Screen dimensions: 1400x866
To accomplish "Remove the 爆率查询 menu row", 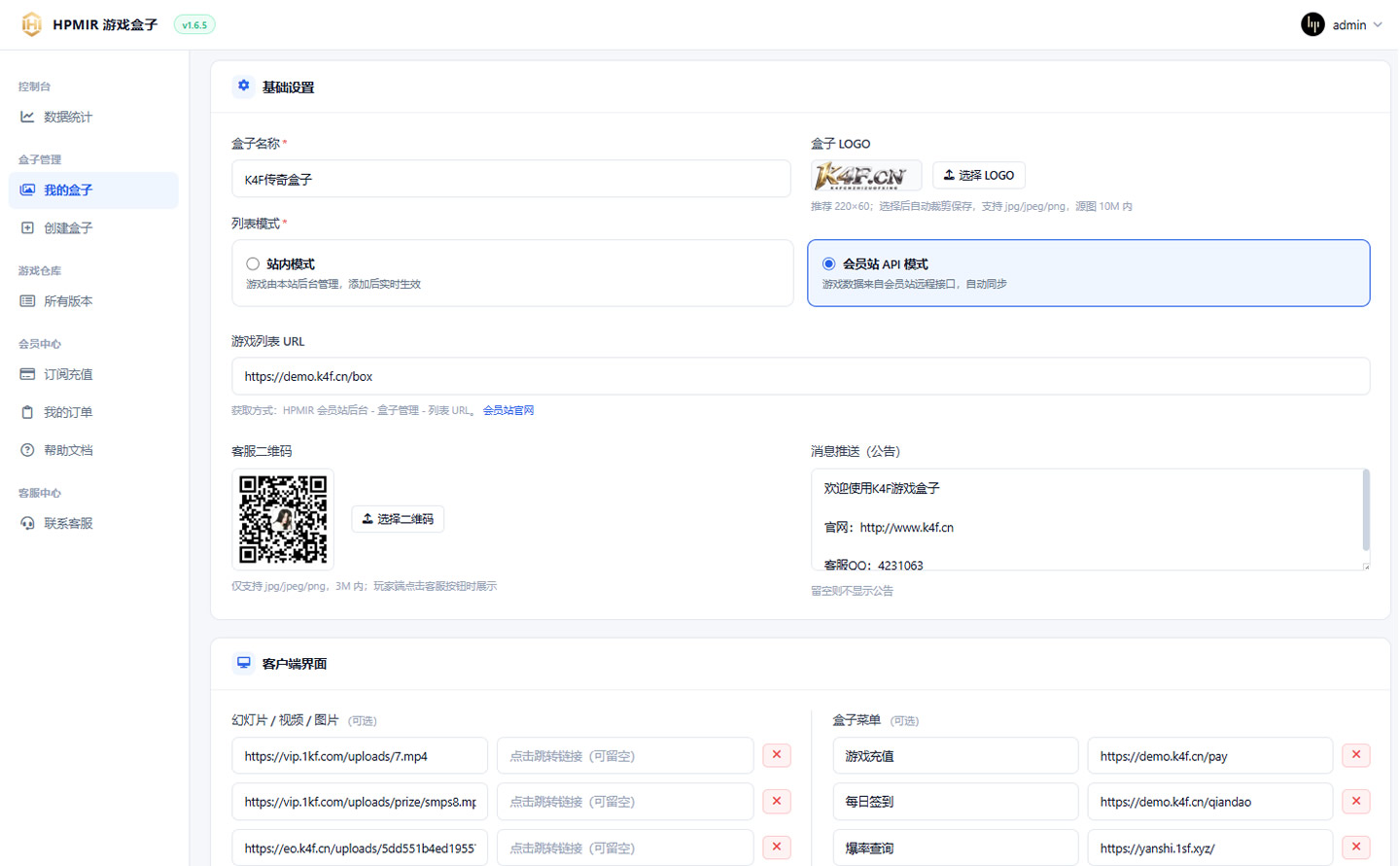I will coord(1356,848).
